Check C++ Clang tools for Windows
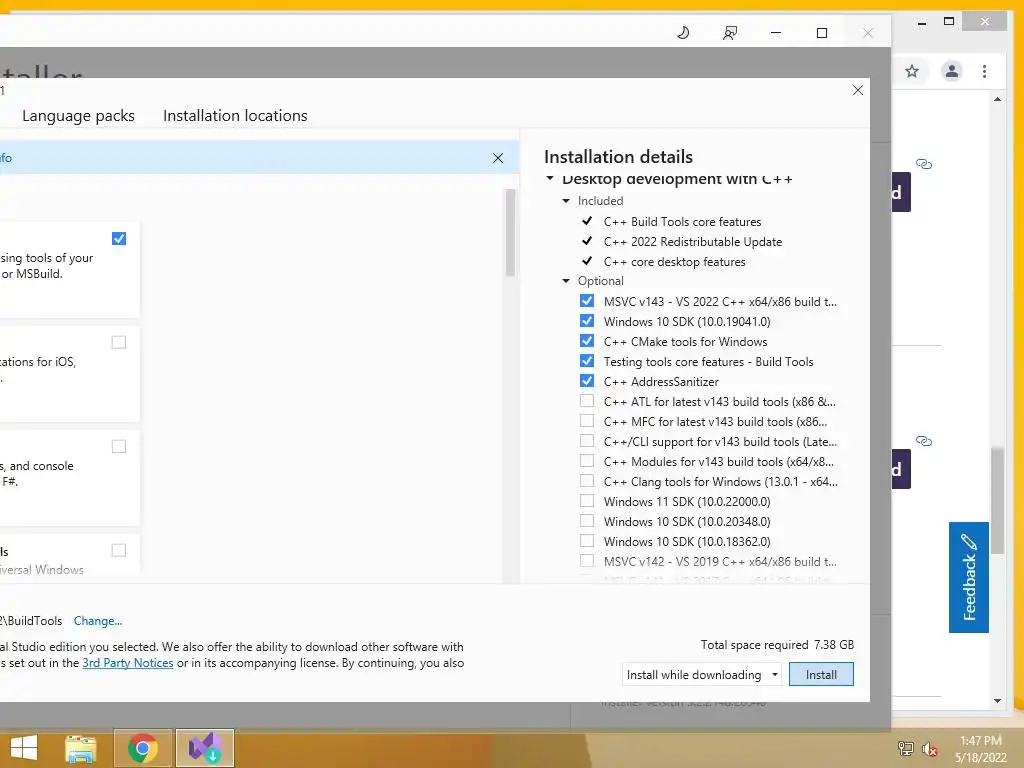 coord(586,481)
